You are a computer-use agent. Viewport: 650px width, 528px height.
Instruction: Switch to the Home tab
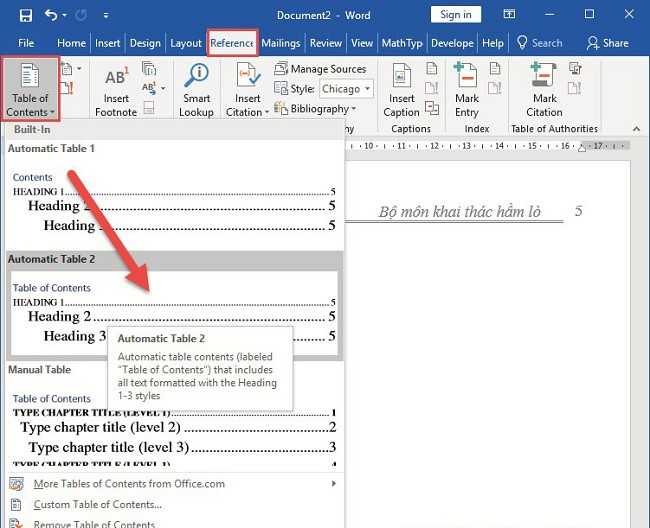71,43
